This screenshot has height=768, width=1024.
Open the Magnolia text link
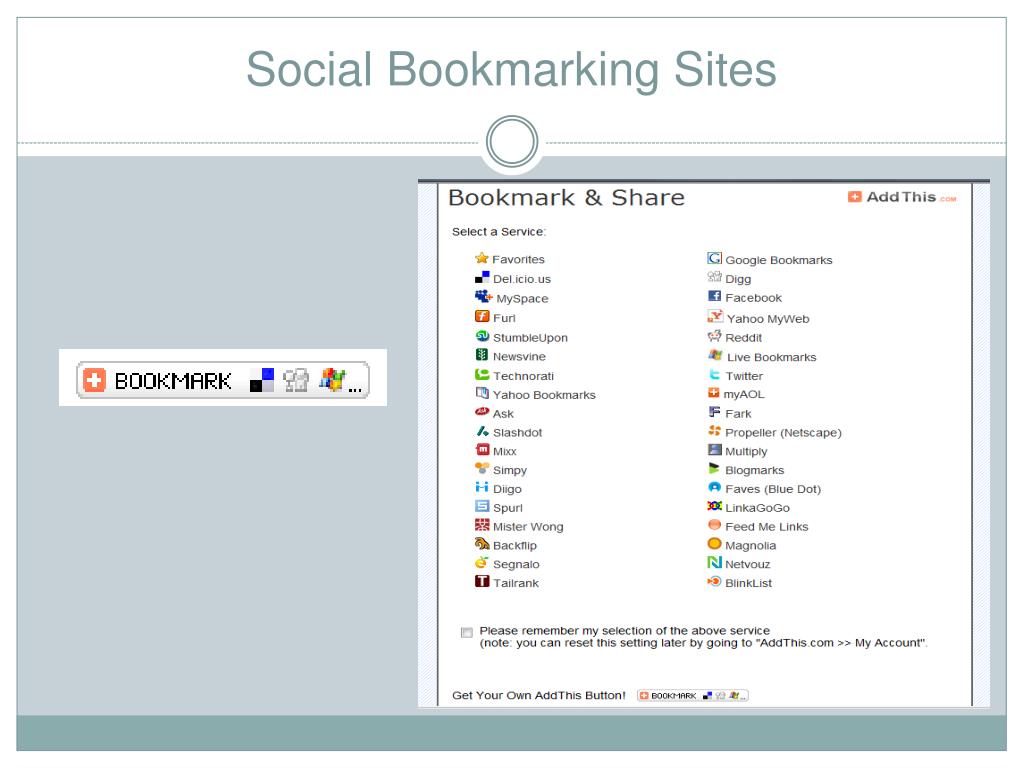750,545
